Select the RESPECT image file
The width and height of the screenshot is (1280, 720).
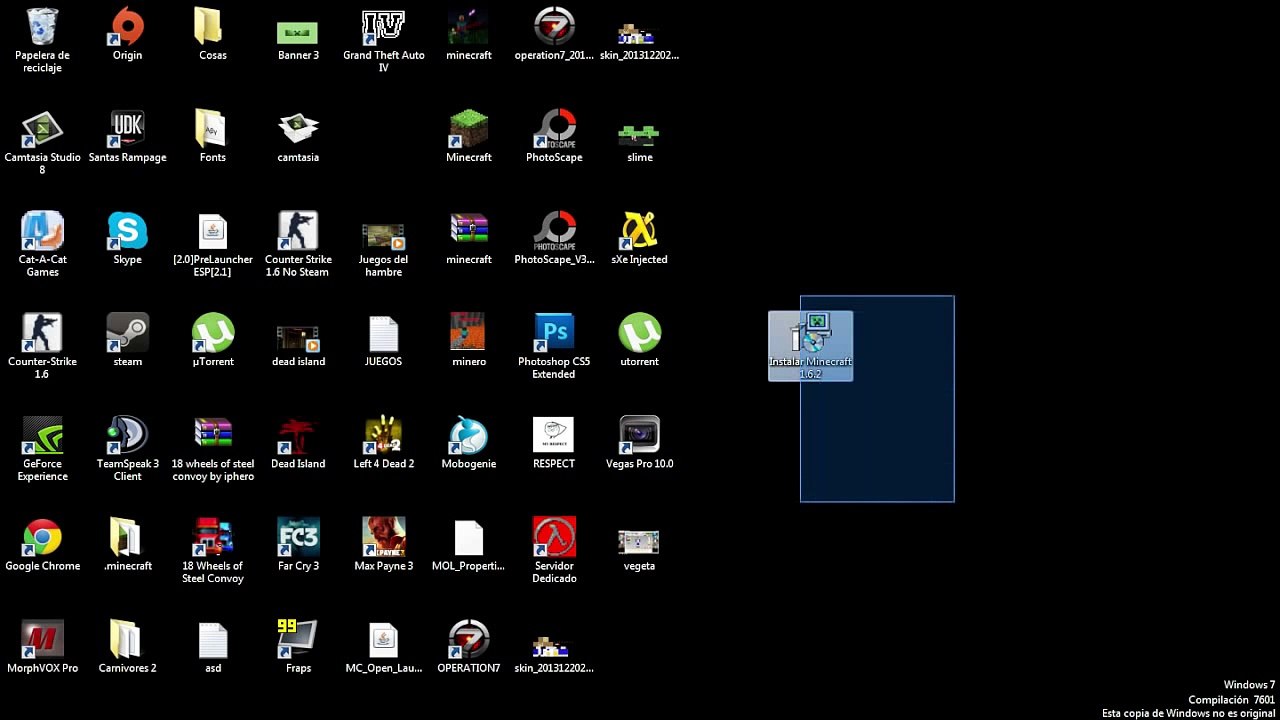coord(554,443)
